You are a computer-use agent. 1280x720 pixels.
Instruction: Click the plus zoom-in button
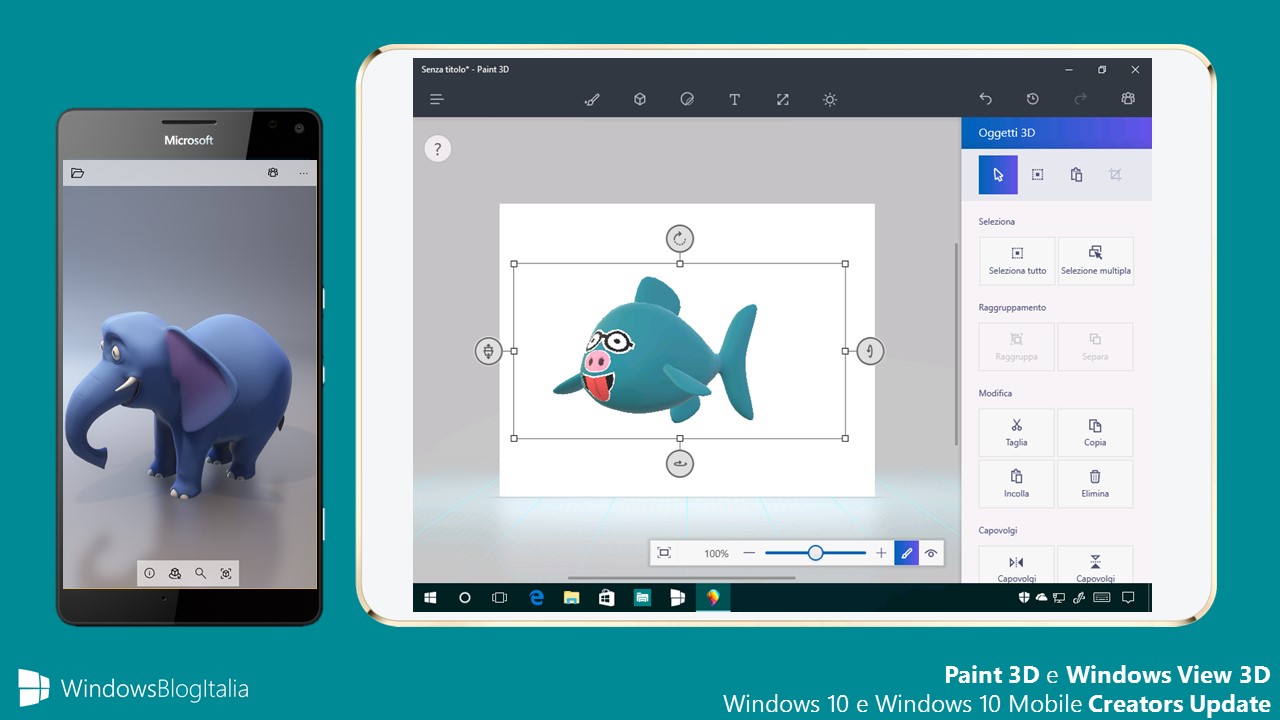(x=881, y=553)
